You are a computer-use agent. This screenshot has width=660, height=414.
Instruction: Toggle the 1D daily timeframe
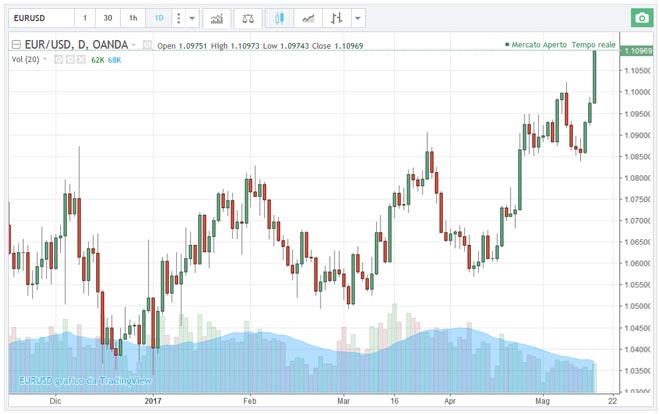(158, 18)
